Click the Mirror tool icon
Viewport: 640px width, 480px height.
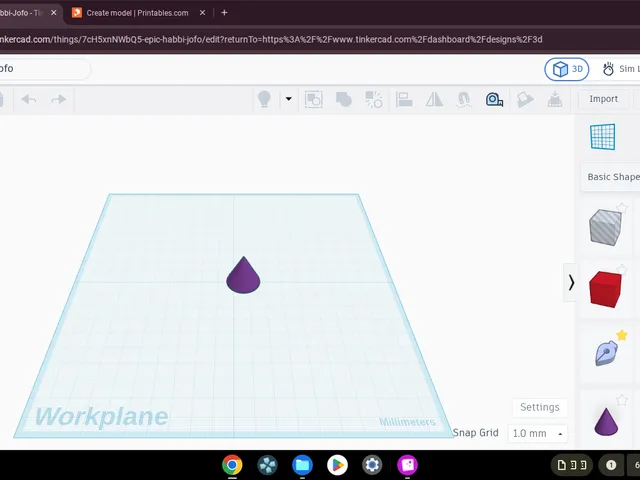434,99
